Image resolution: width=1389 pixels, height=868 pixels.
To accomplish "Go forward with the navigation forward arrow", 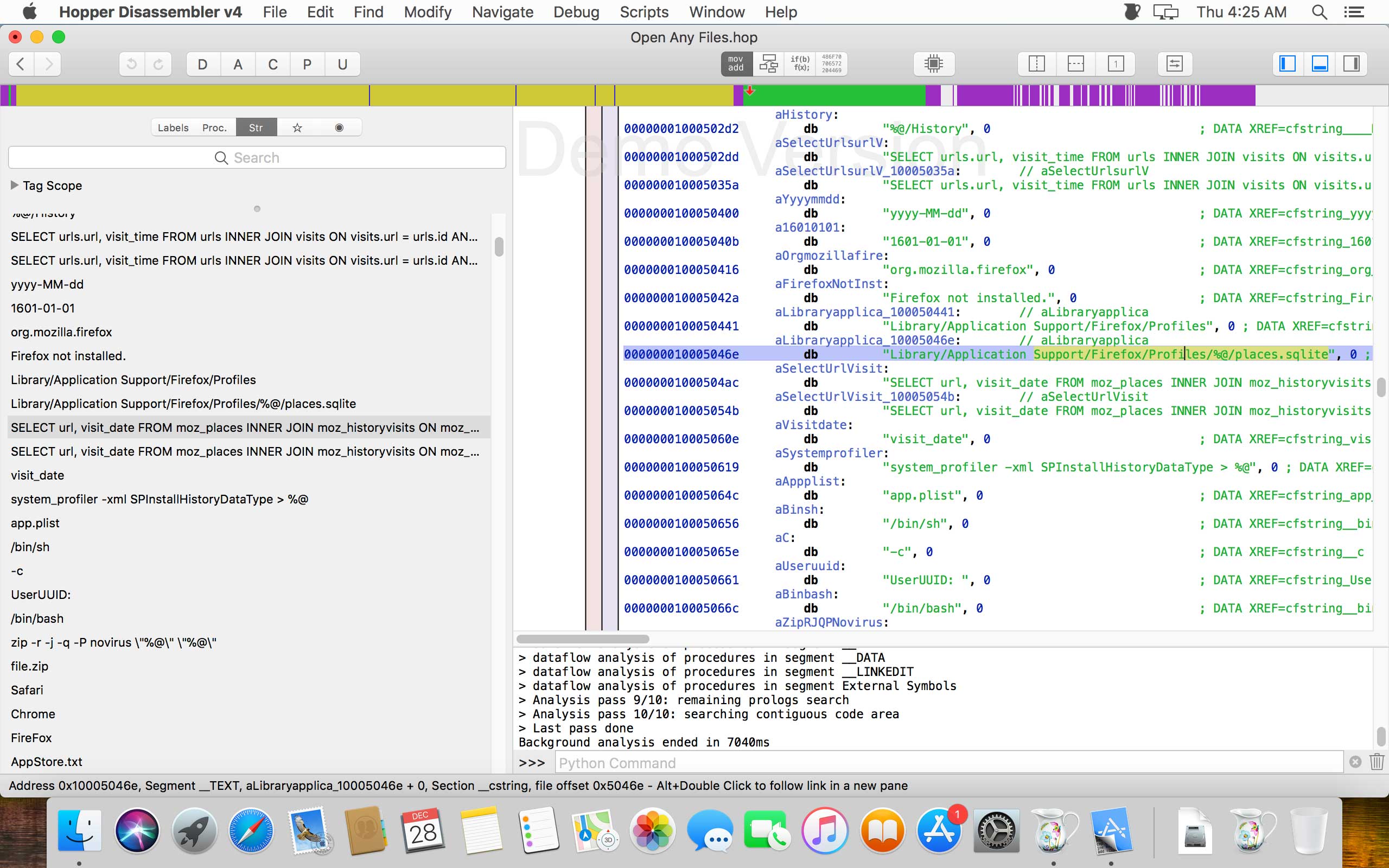I will 48,63.
